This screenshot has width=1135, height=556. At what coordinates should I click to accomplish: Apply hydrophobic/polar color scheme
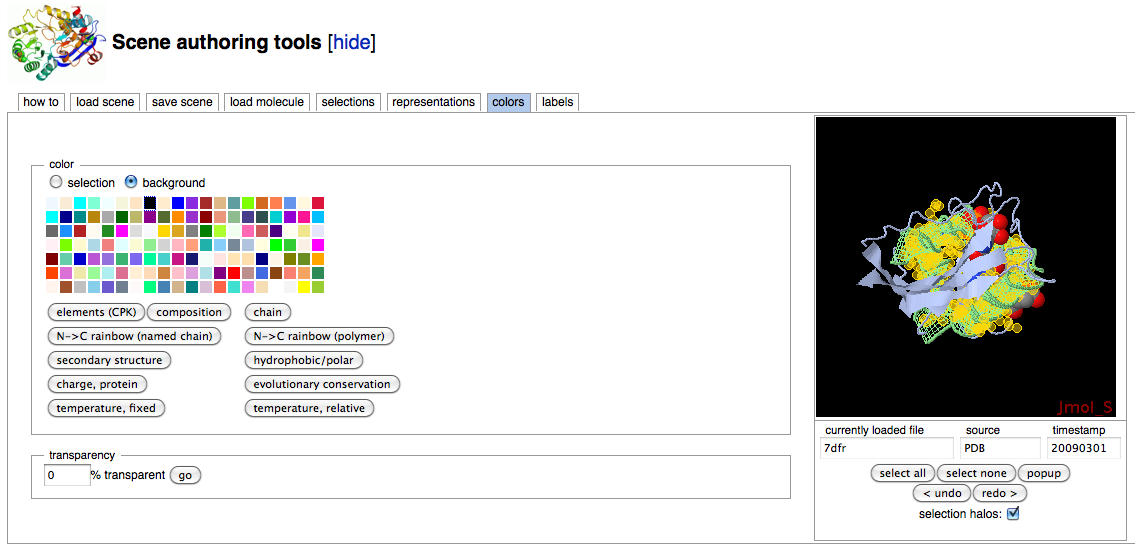coord(303,360)
